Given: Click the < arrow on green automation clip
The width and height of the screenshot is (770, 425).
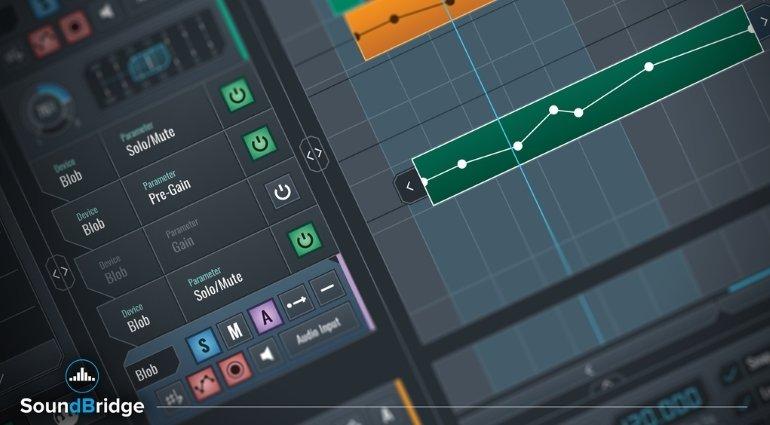Looking at the screenshot, I should tap(410, 187).
